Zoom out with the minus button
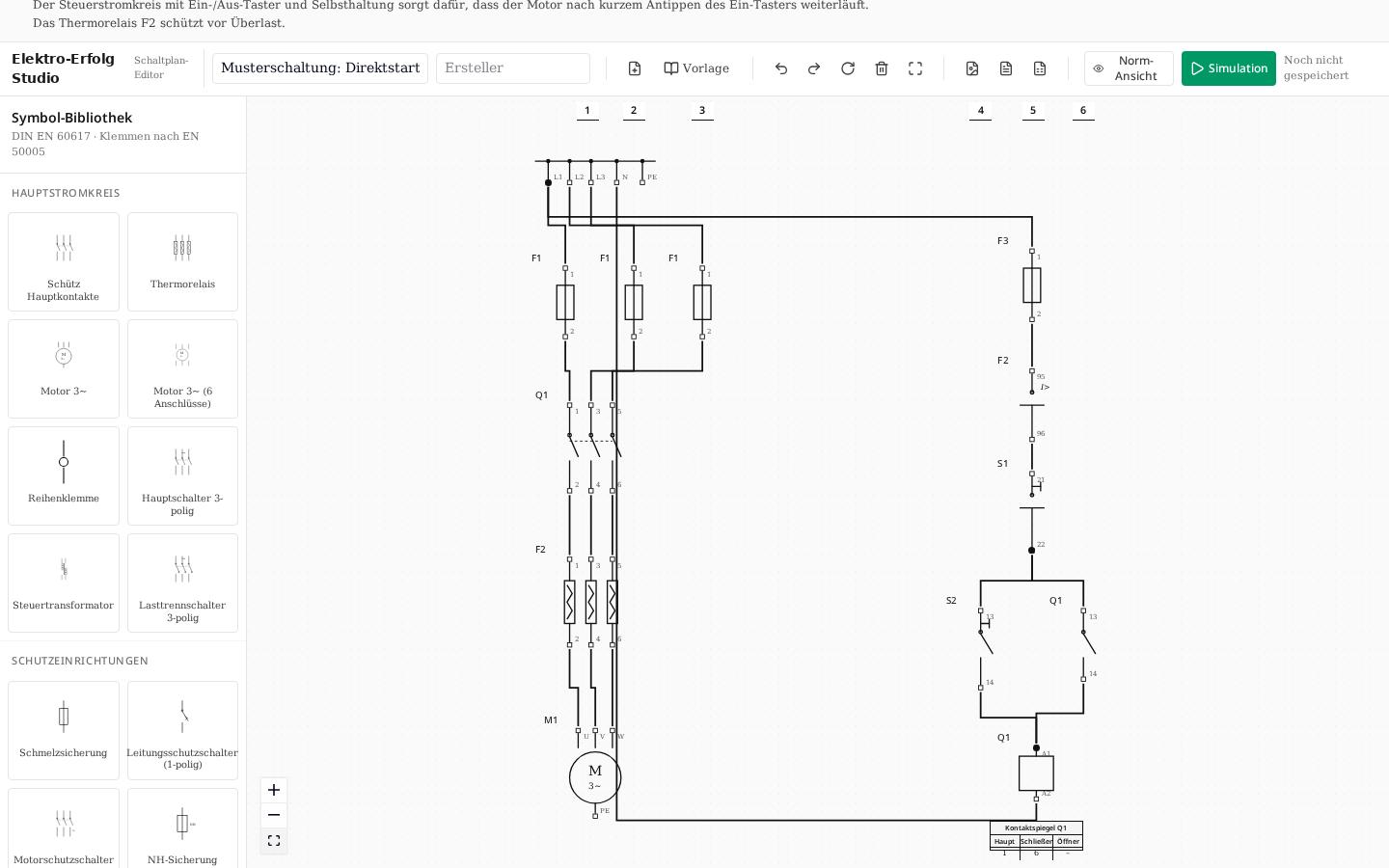Viewport: 1389px width, 868px height. tap(274, 815)
